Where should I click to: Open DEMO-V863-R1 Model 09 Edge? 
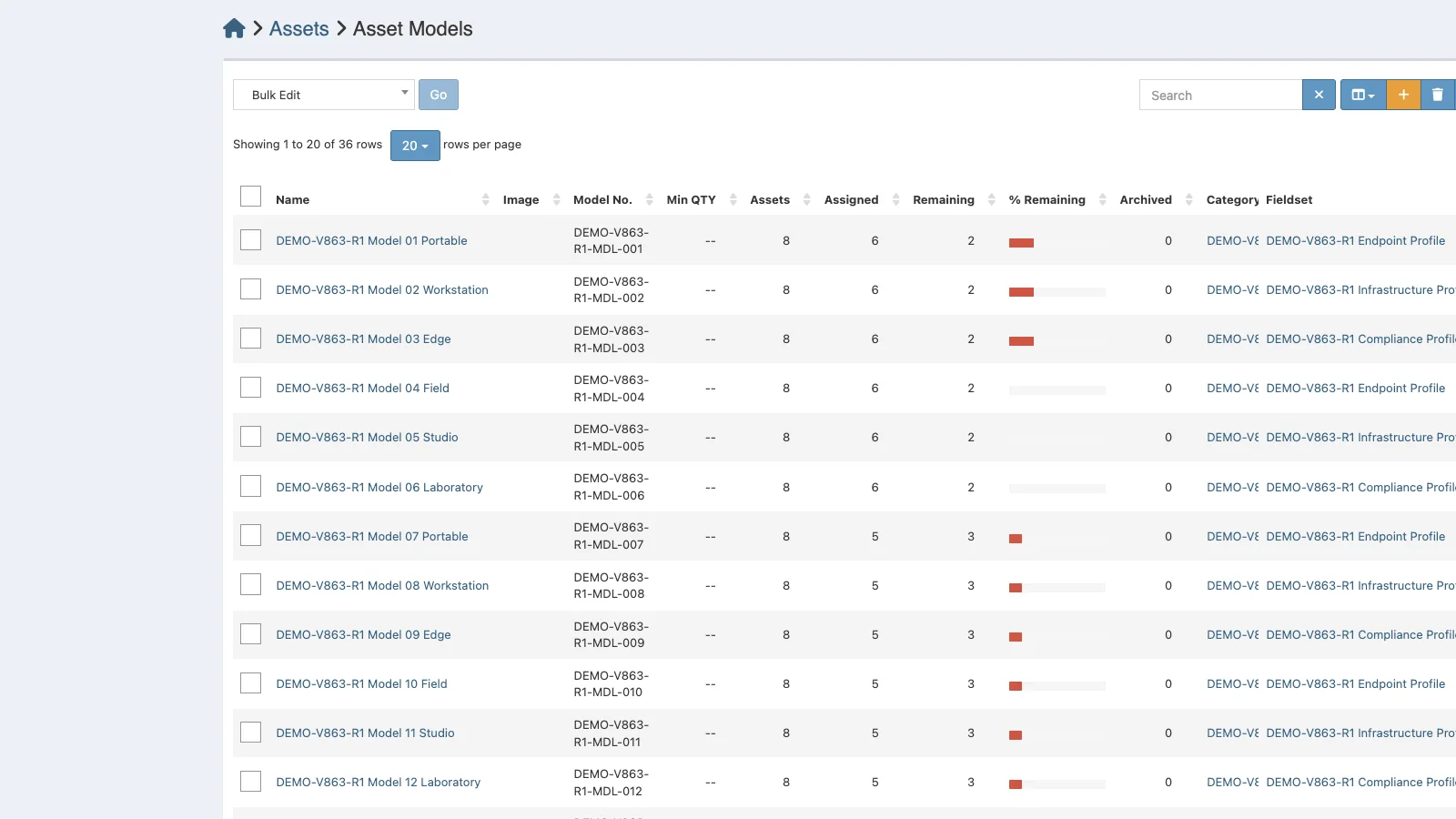[363, 634]
